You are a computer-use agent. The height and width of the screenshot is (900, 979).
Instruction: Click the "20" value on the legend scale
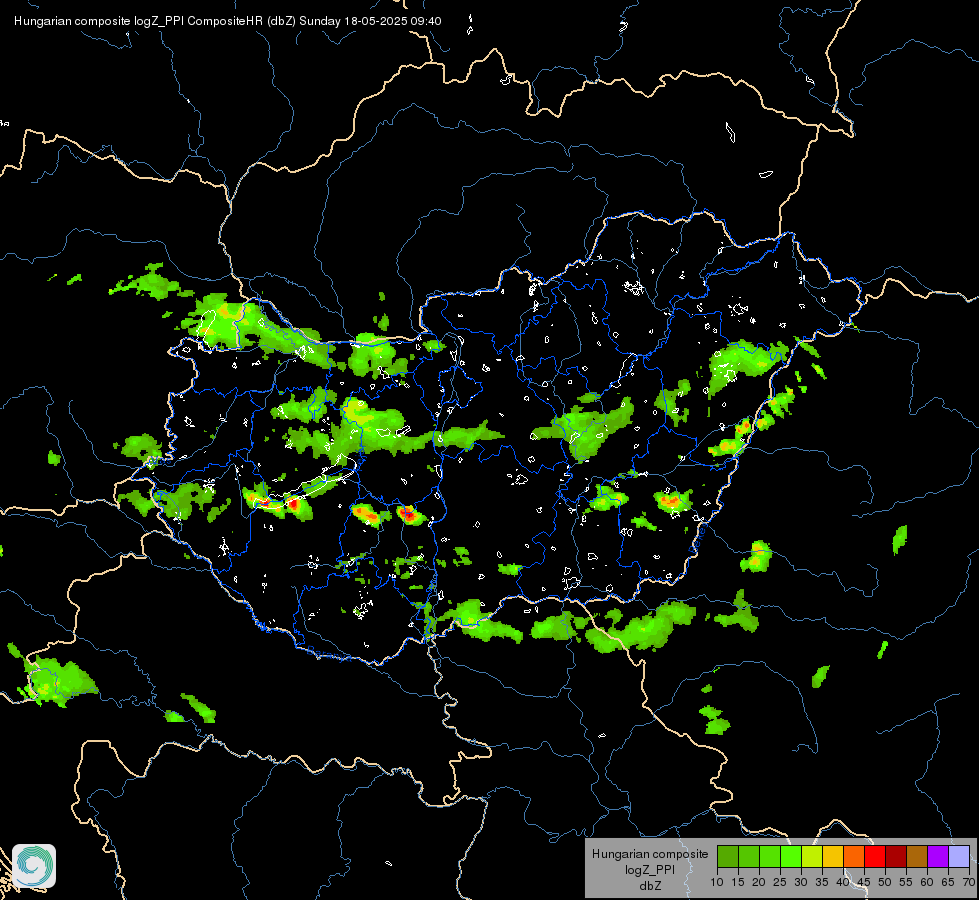(x=759, y=883)
